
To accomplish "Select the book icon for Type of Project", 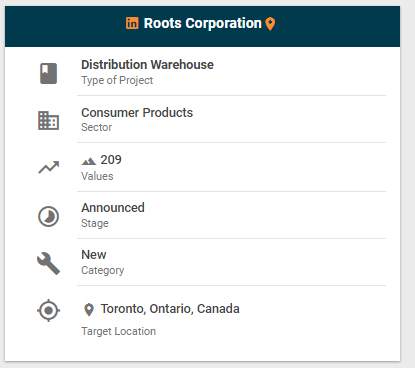I will pos(49,73).
